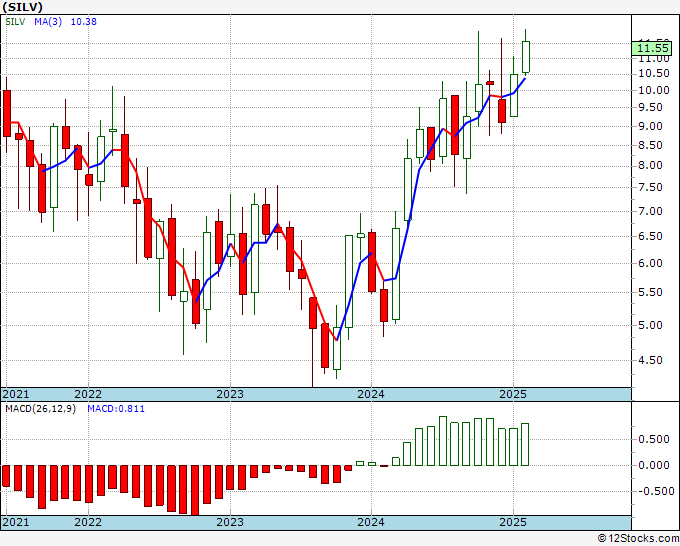Click the 10.00 price axis label
680x546 pixels.
(654, 91)
